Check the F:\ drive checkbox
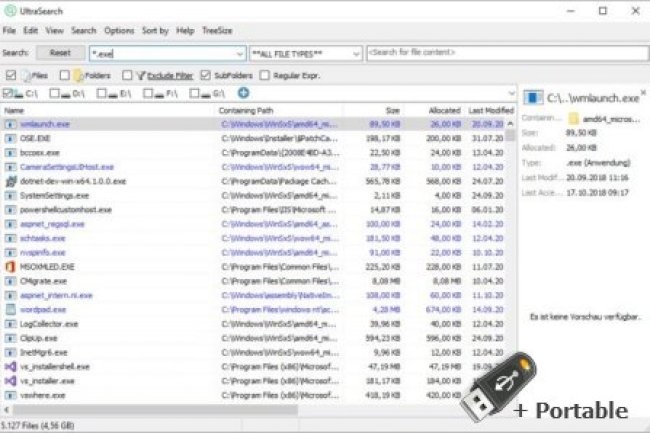Viewport: 650px width, 433px height. point(148,93)
